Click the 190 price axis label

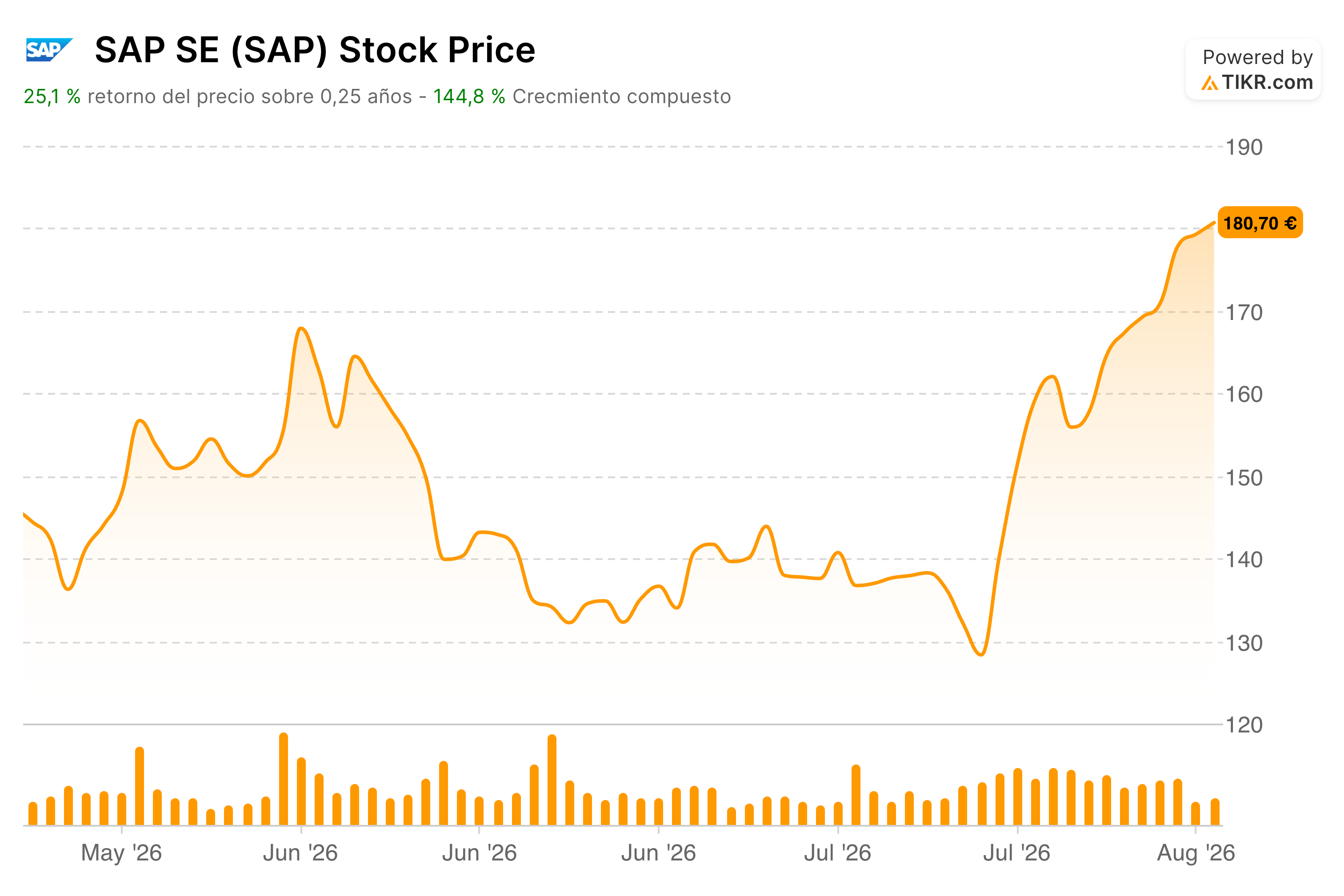[x=1244, y=148]
